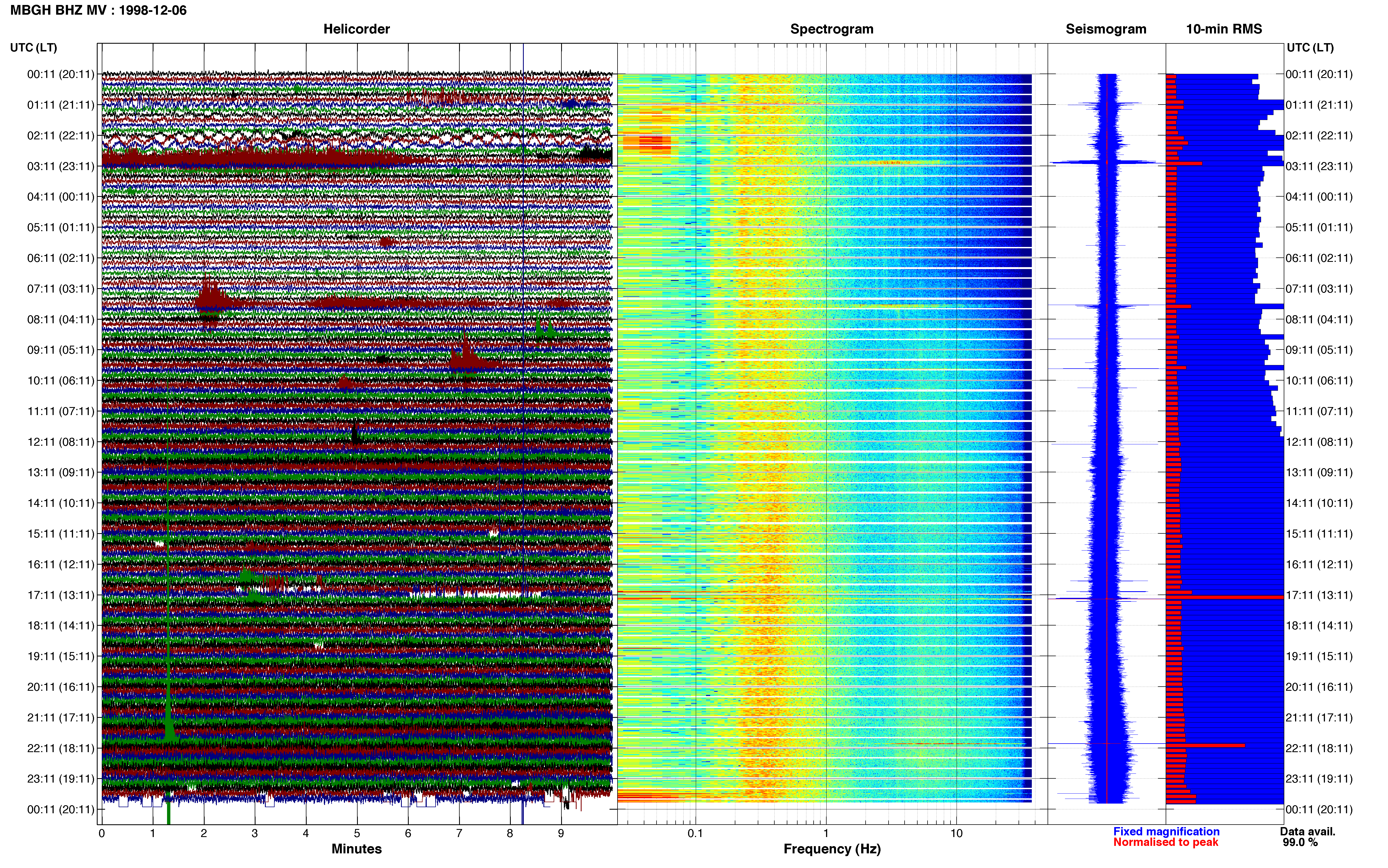The height and width of the screenshot is (868, 1388).
Task: Click the left time label '01:11 (21:11)'
Action: [60, 105]
